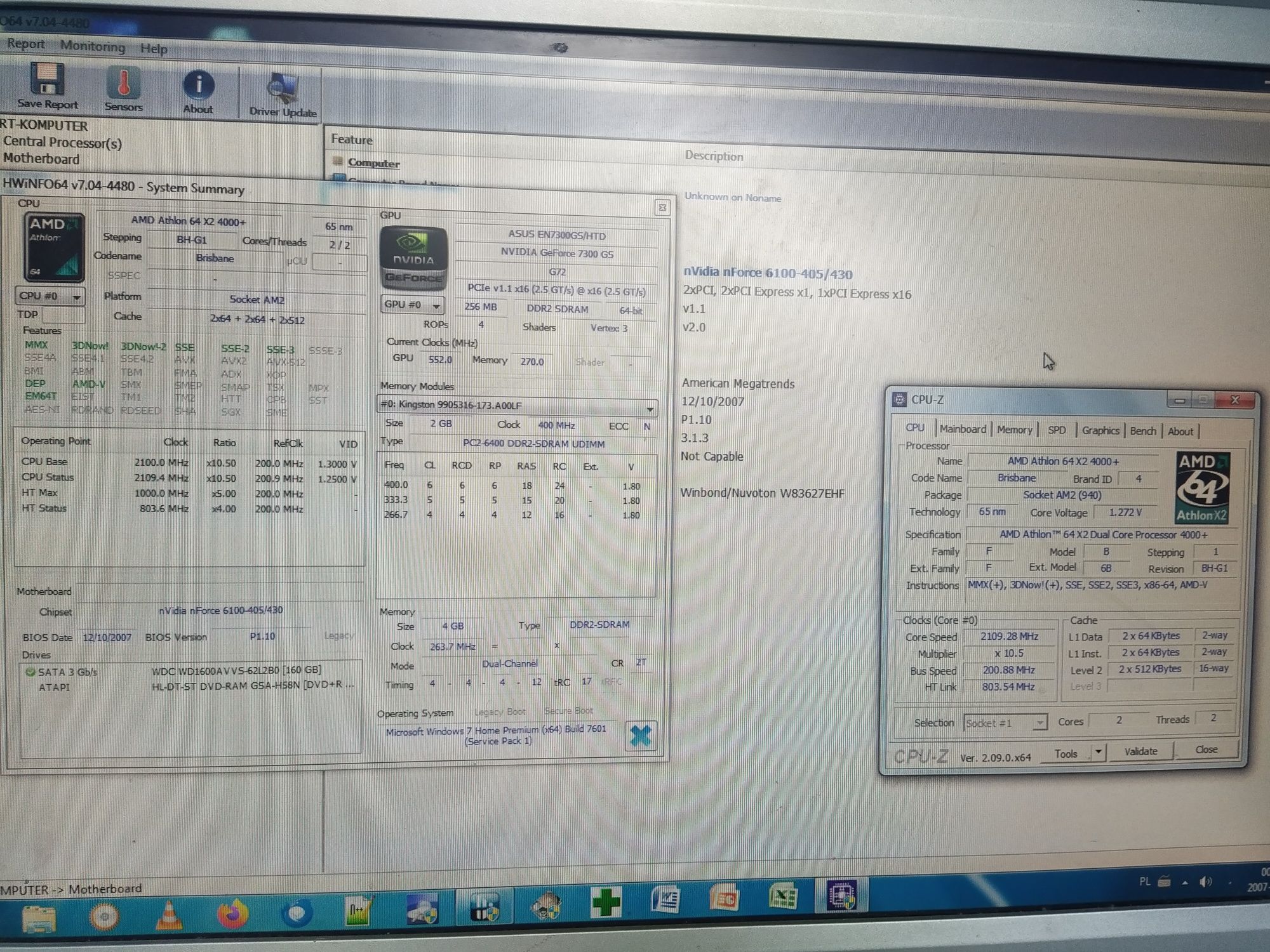Switch to the CPU-Z taskbar icon

coord(843,895)
